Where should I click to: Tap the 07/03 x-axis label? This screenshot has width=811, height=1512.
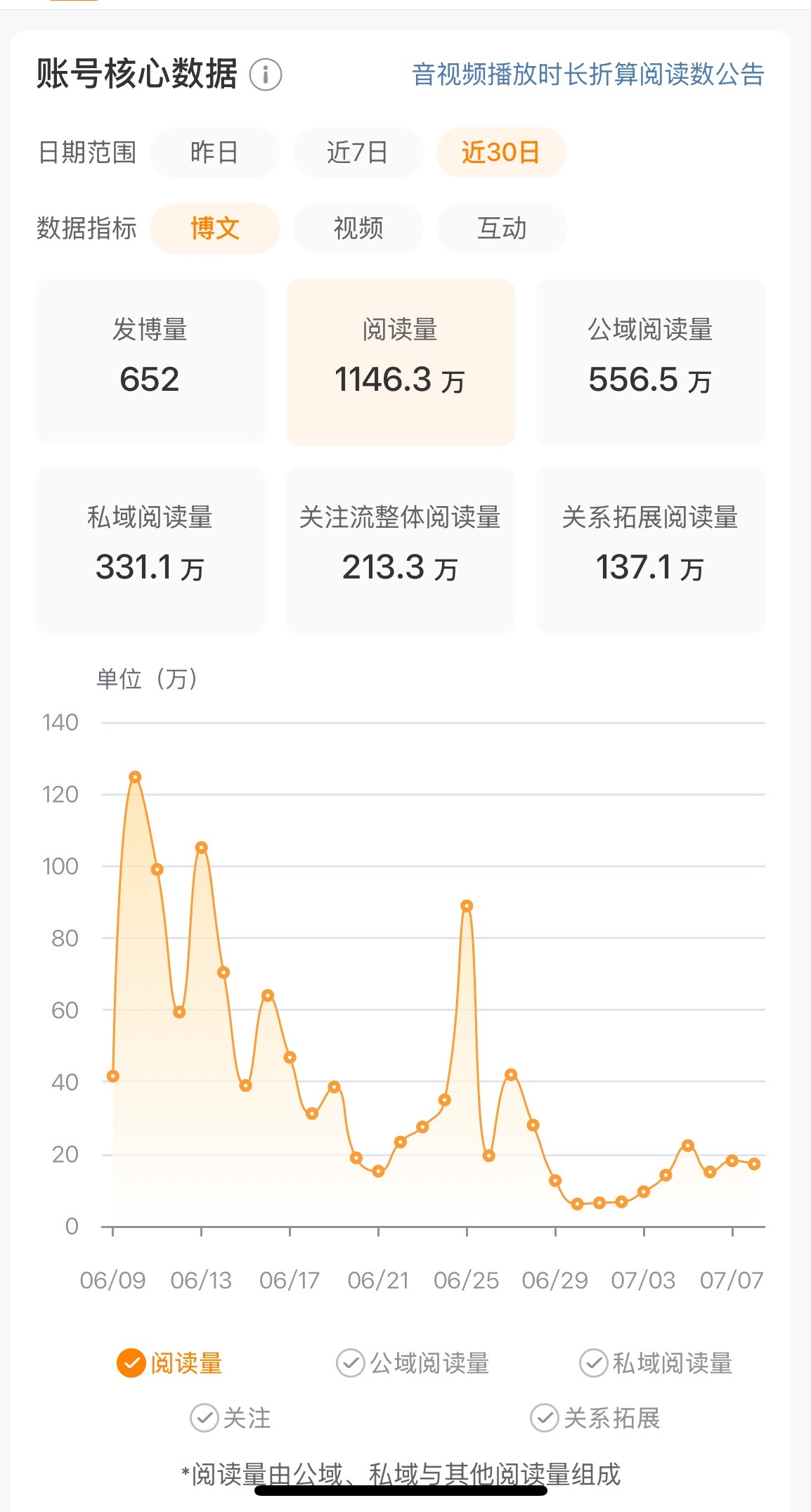pos(643,1280)
